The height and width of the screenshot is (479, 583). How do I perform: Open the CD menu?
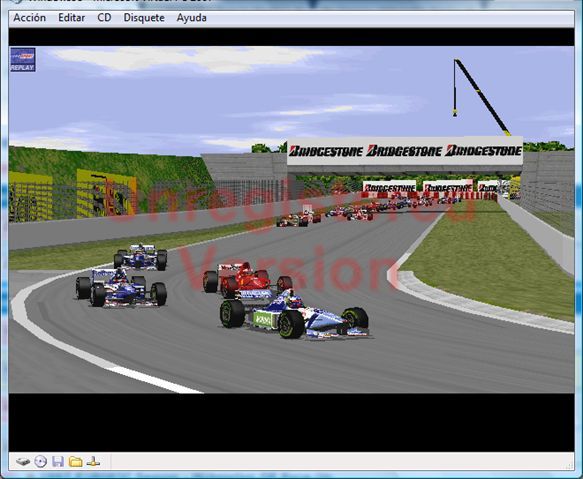click(104, 18)
